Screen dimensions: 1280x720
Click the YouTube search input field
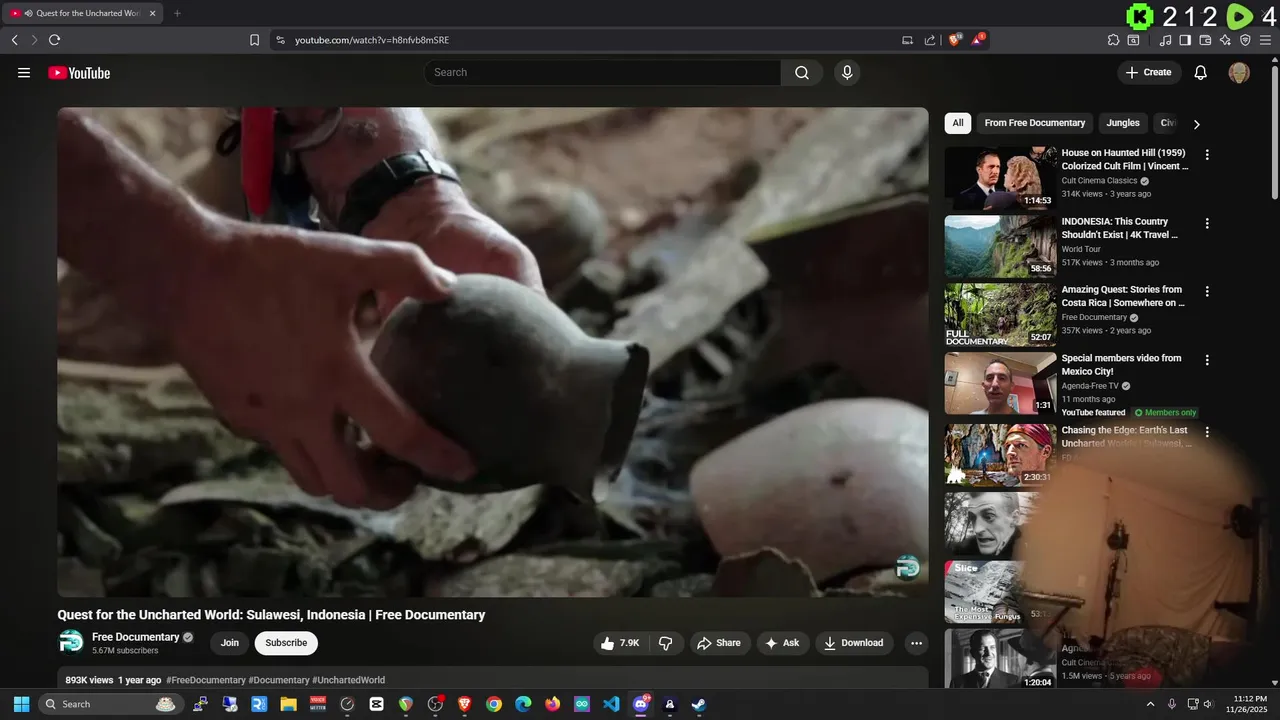click(603, 72)
